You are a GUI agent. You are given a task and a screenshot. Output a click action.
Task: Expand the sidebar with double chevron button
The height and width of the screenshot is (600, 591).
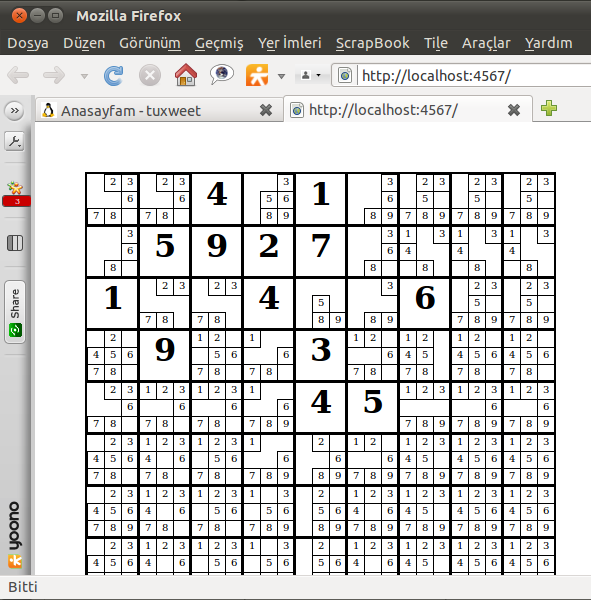pos(15,111)
